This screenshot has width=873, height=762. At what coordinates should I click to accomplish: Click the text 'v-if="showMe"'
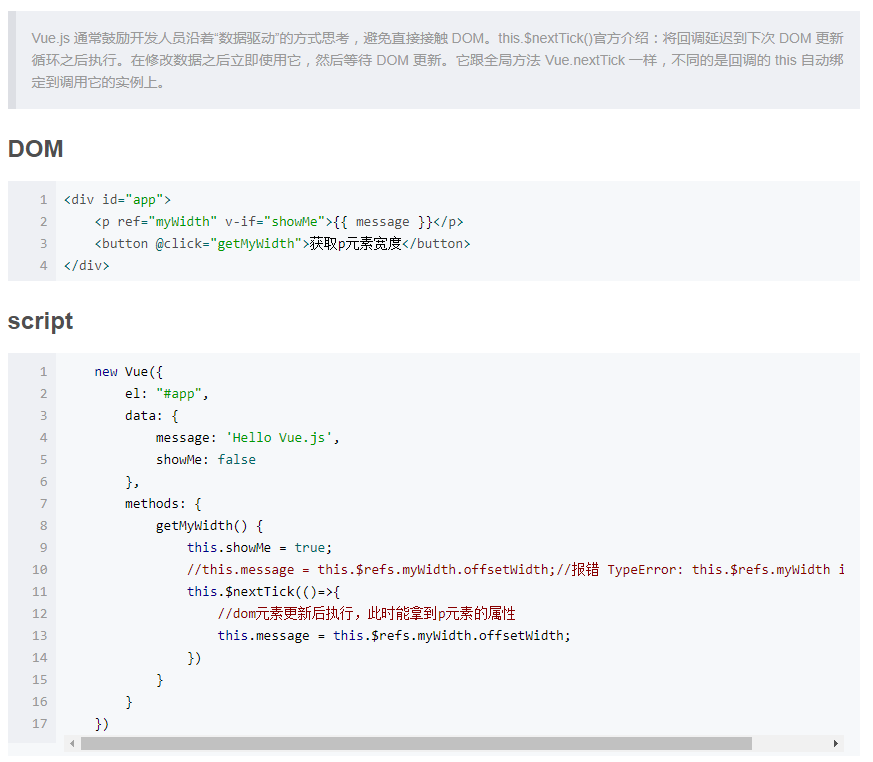coord(275,222)
